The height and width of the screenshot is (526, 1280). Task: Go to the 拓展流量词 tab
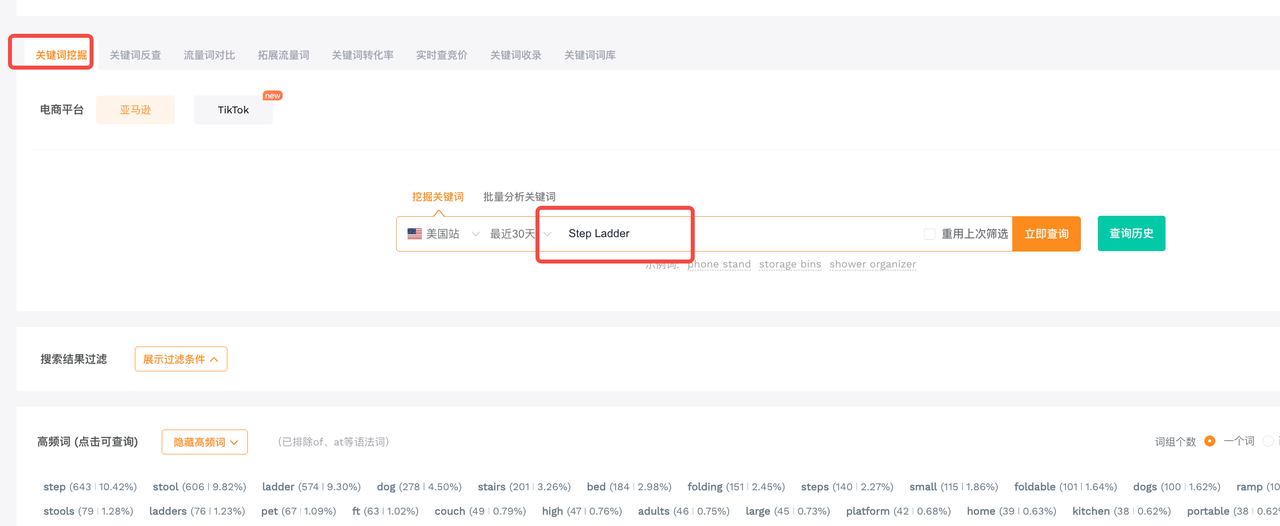pos(283,55)
